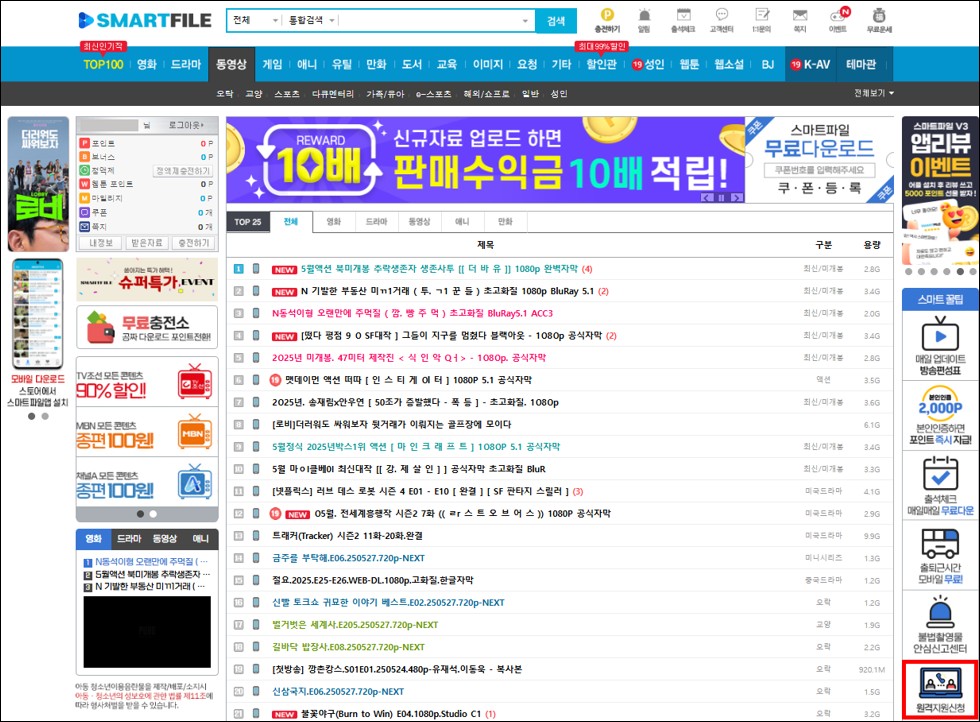Open the 이벤트 gamepad icon
980x722 pixels.
coord(838,15)
